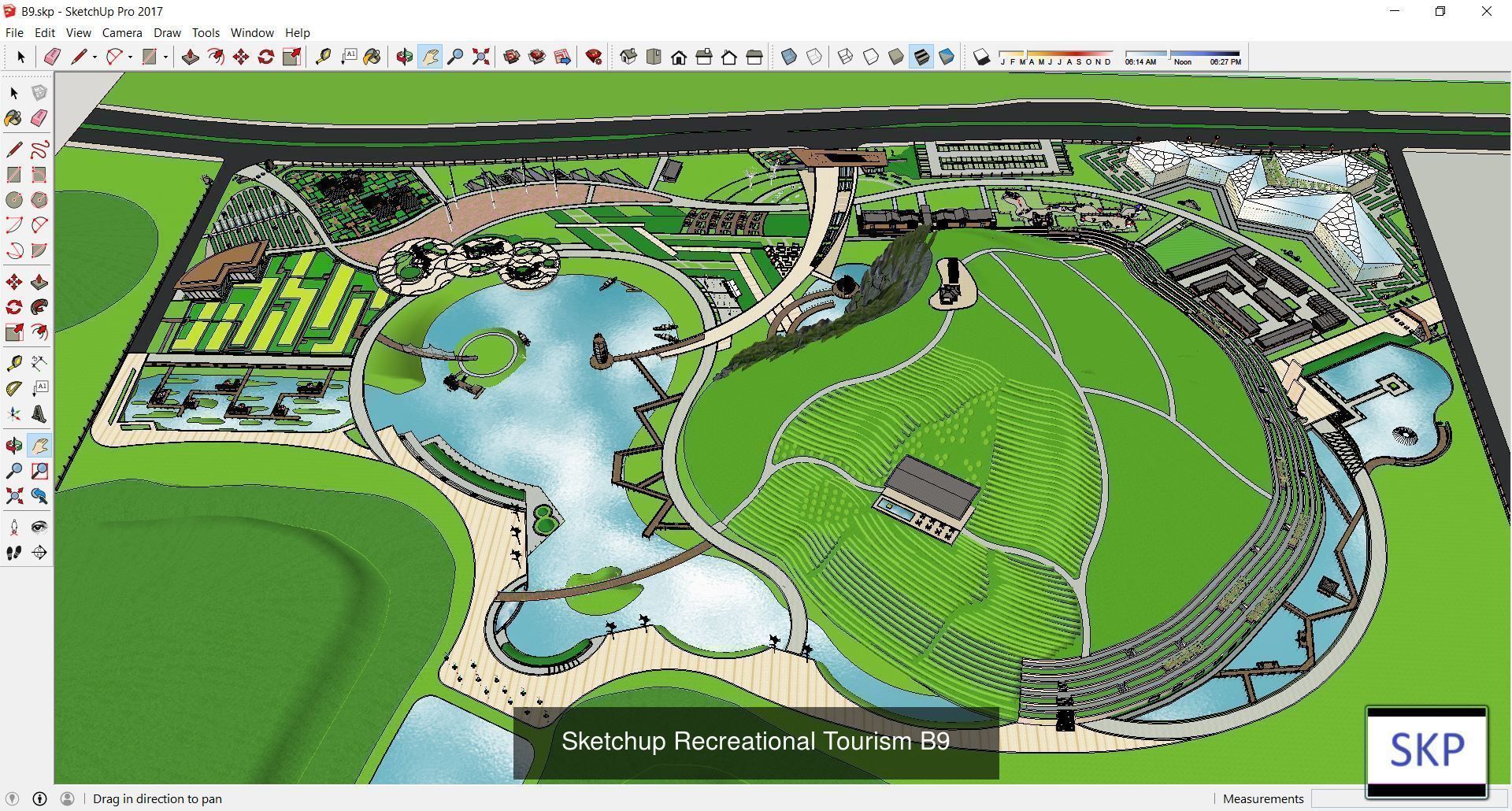The image size is (1512, 811).
Task: Open the Draw menu
Action: click(167, 32)
